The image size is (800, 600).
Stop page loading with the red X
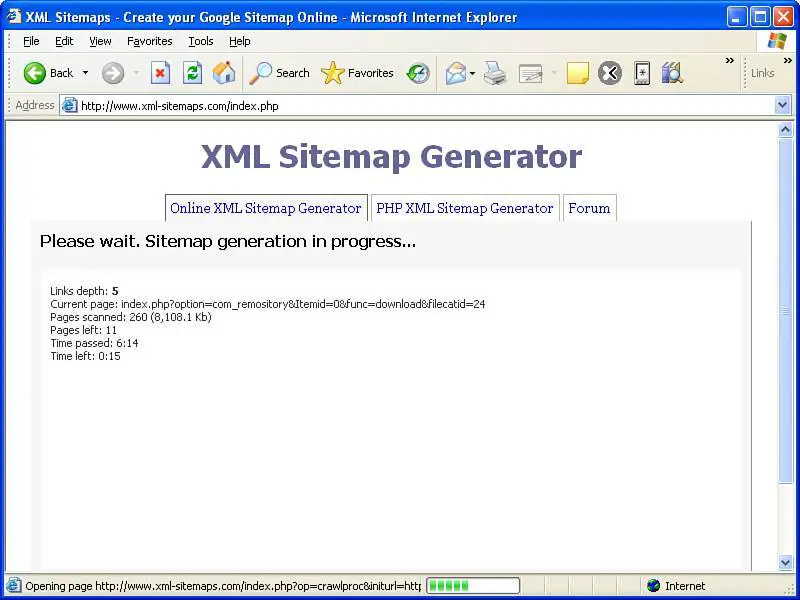tap(160, 73)
